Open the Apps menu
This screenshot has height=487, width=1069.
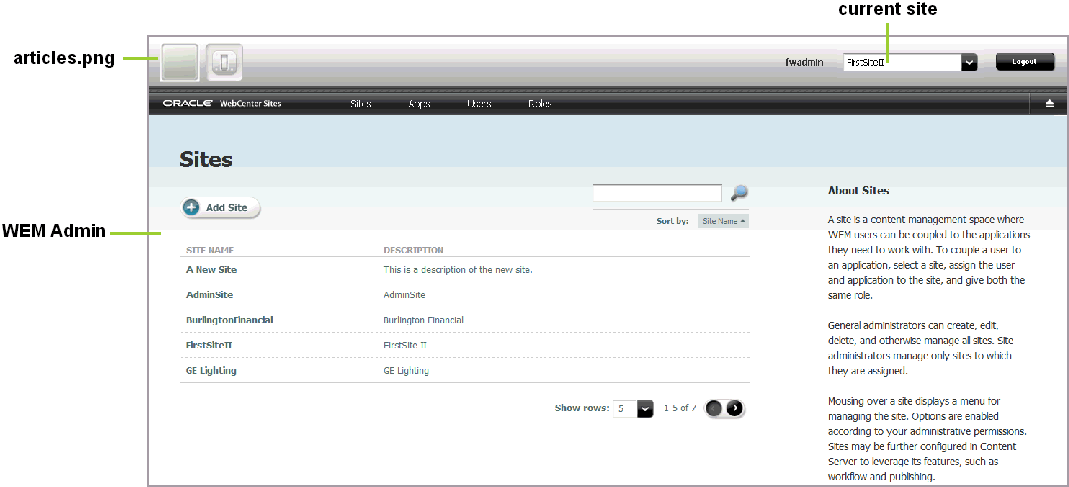pyautogui.click(x=419, y=104)
